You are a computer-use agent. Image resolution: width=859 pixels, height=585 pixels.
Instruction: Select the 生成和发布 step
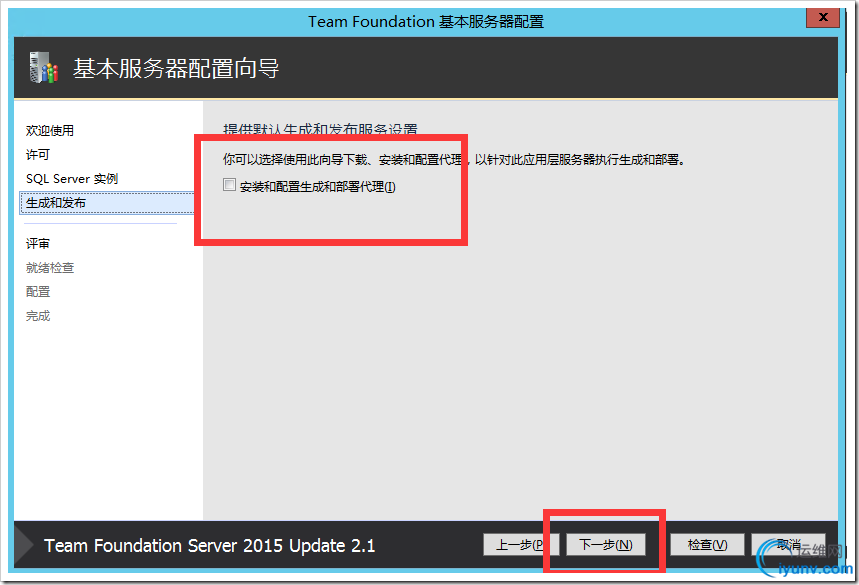click(x=106, y=203)
